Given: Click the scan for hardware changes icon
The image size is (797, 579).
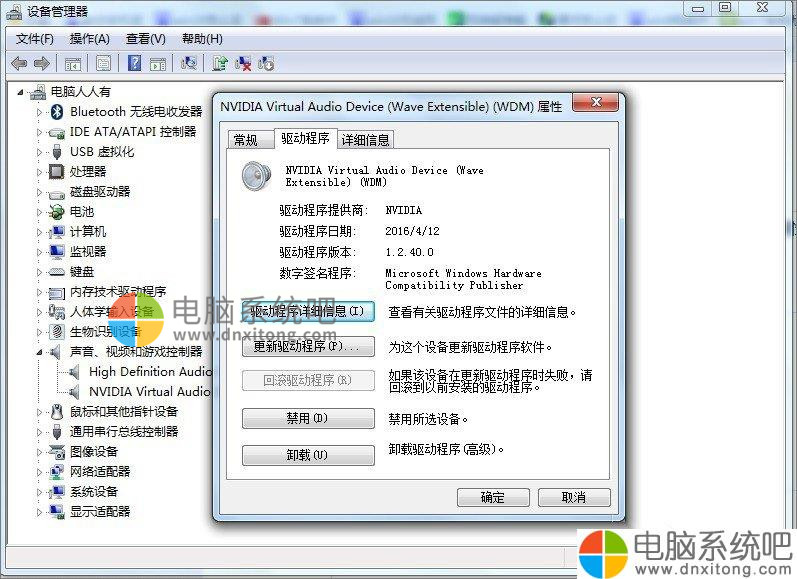Looking at the screenshot, I should pos(189,63).
